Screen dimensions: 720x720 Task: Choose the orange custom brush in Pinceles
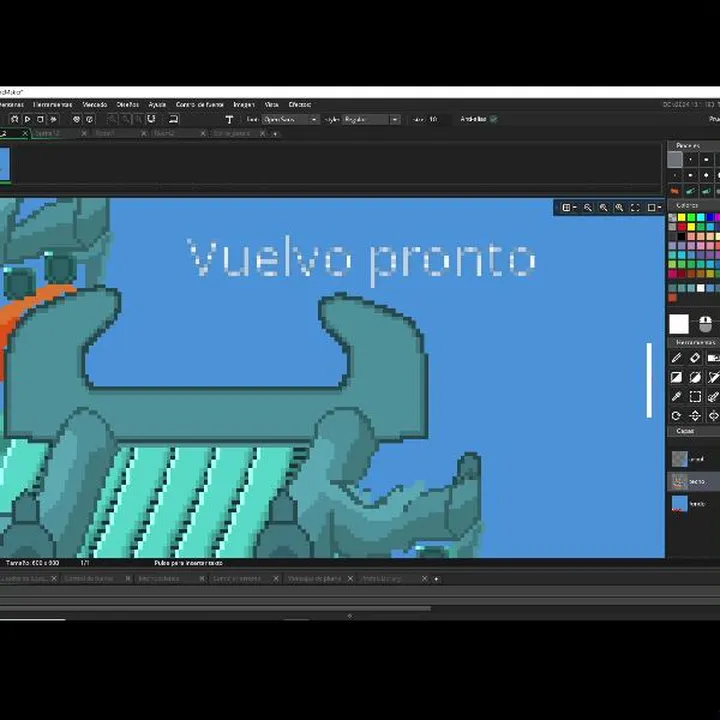pyautogui.click(x=675, y=191)
